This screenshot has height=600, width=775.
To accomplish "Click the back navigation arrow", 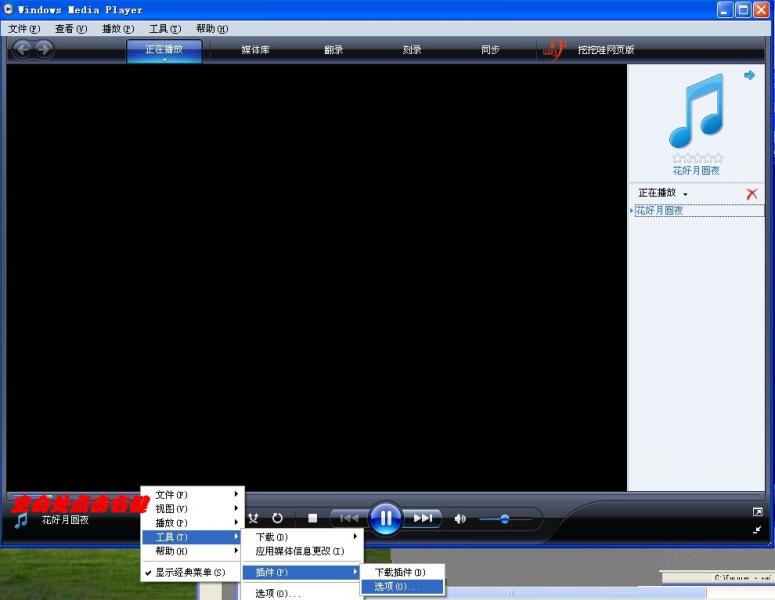I will pyautogui.click(x=22, y=49).
